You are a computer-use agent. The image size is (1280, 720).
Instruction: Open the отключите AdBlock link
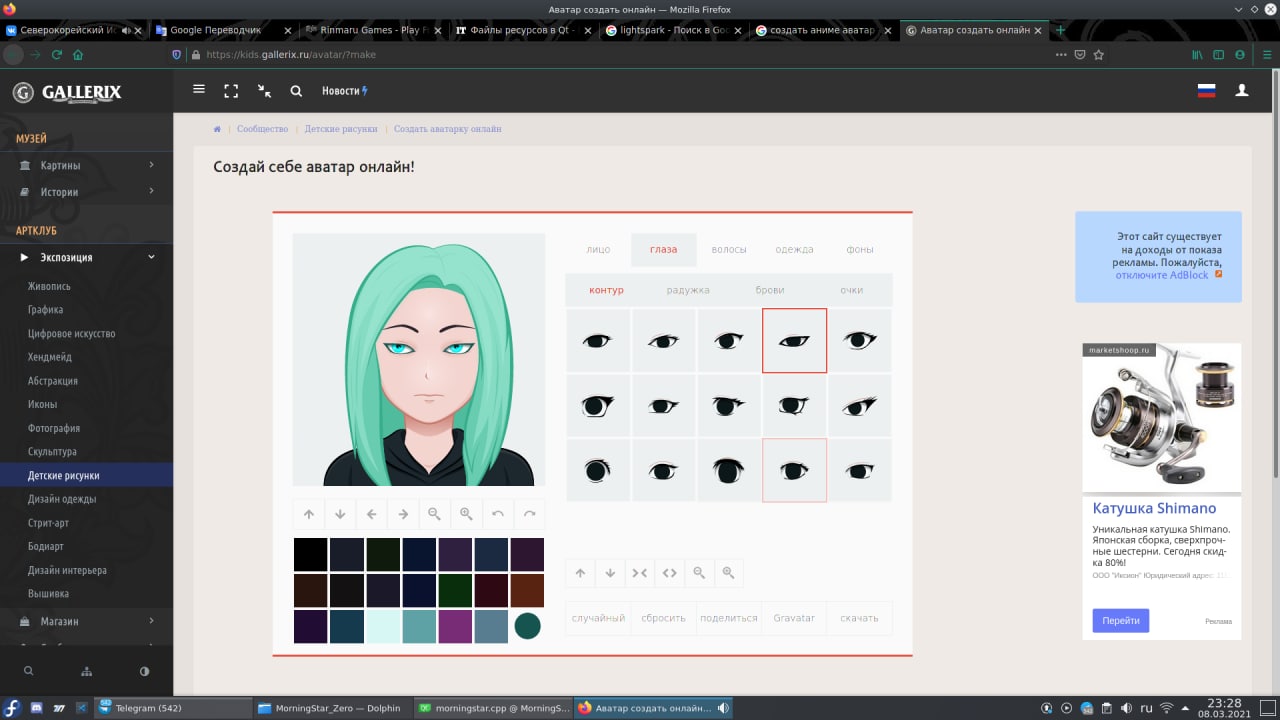point(1162,275)
